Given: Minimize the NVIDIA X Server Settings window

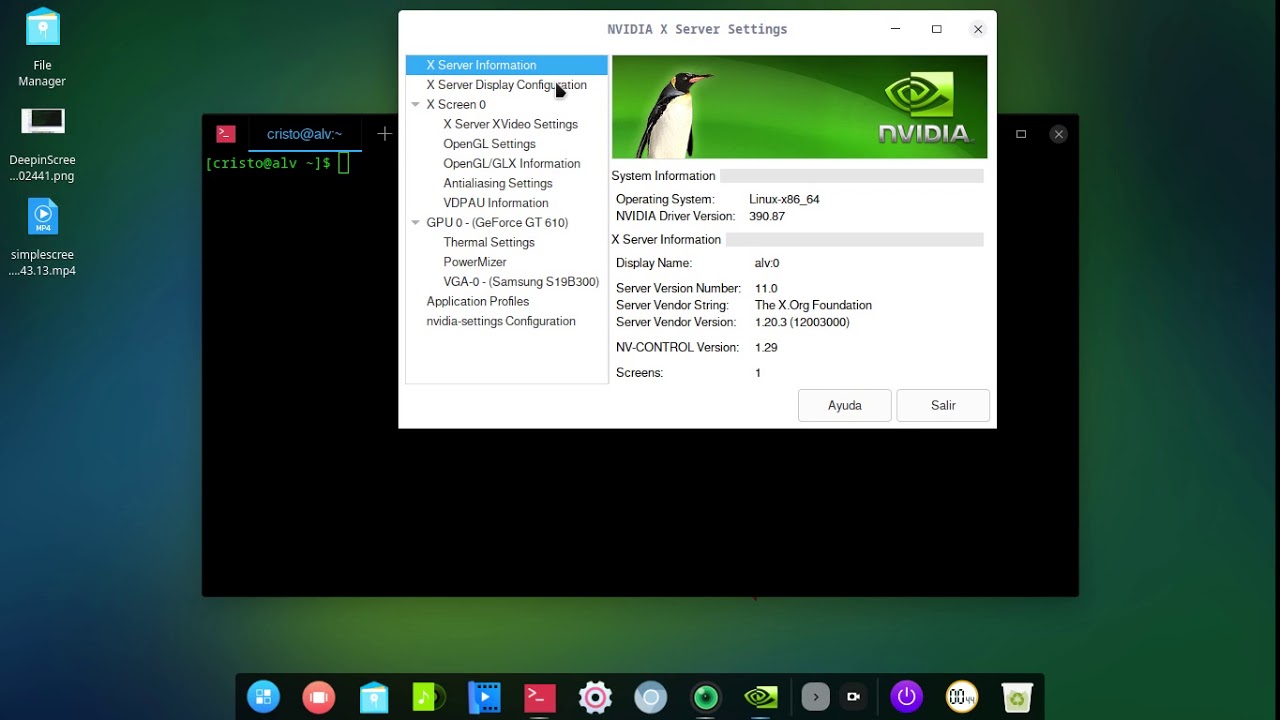Looking at the screenshot, I should pyautogui.click(x=895, y=29).
